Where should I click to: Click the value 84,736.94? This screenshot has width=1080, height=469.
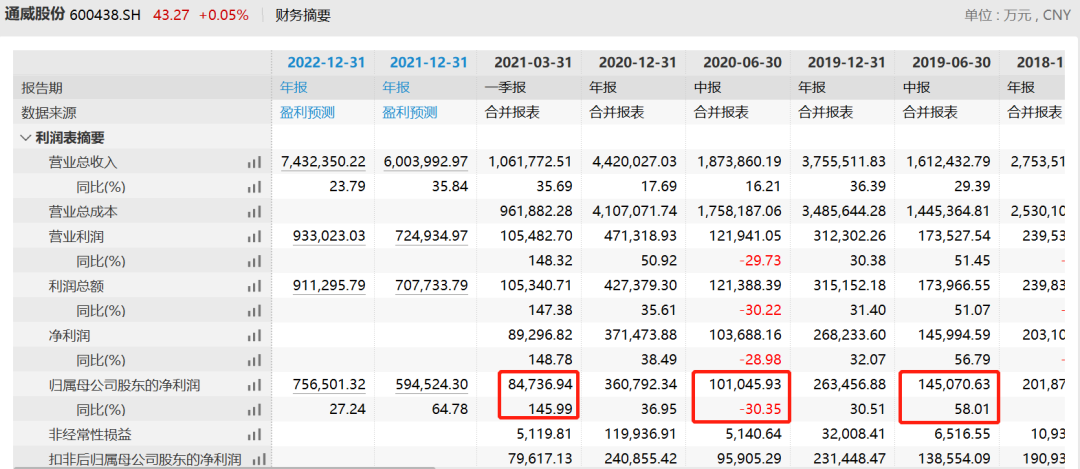tap(540, 386)
